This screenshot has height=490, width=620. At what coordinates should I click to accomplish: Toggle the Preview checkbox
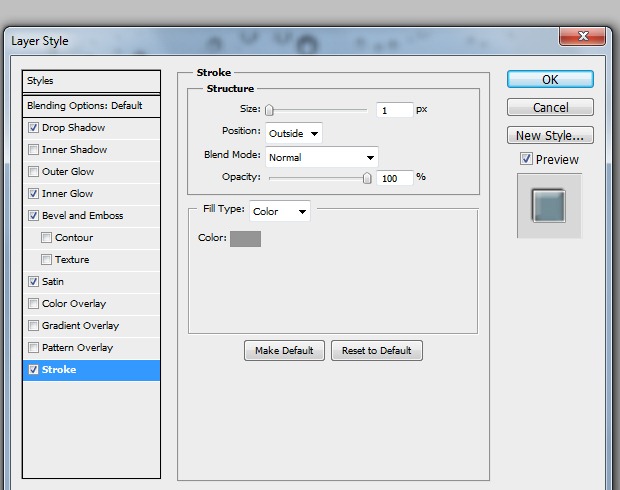click(526, 159)
